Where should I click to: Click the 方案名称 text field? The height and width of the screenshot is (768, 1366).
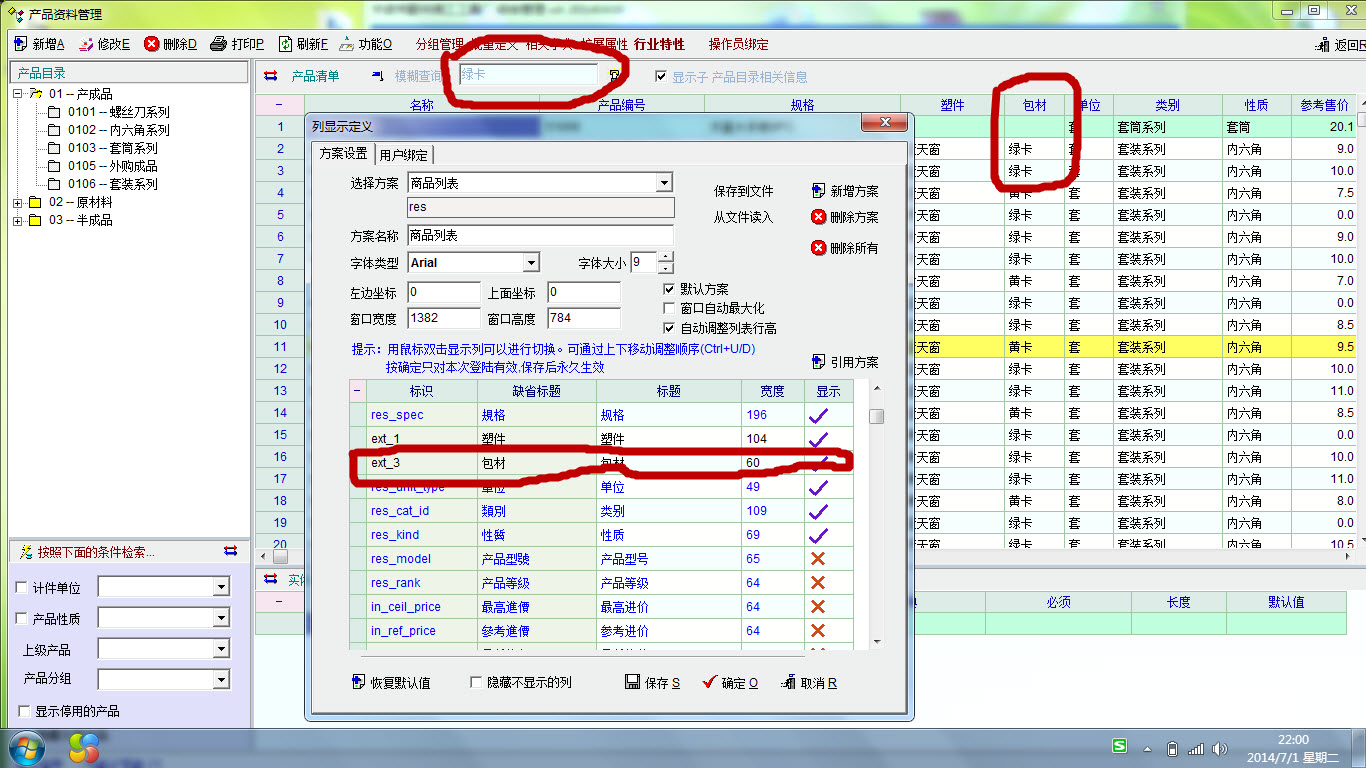point(540,236)
